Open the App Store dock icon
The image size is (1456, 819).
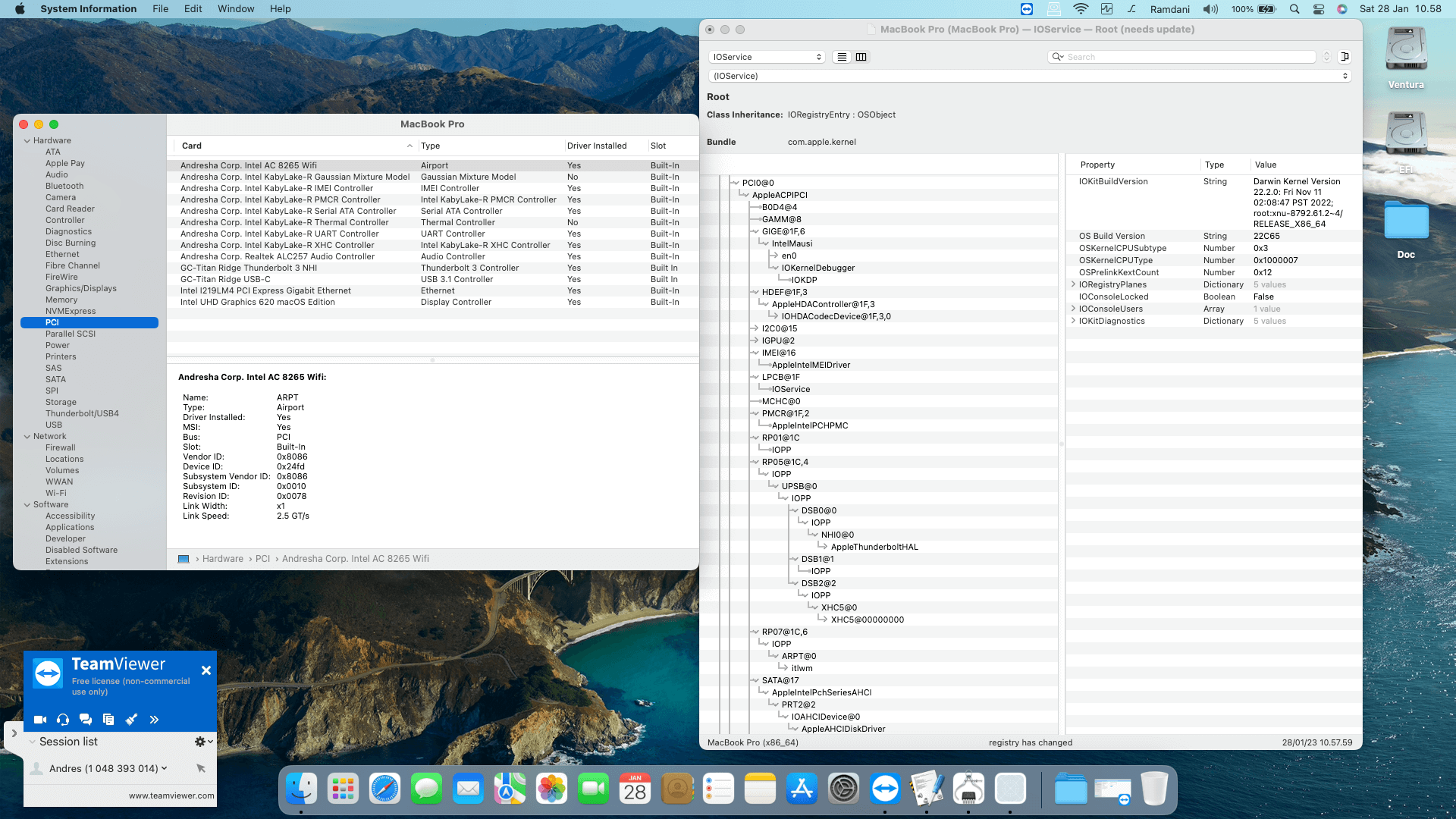coord(802,789)
